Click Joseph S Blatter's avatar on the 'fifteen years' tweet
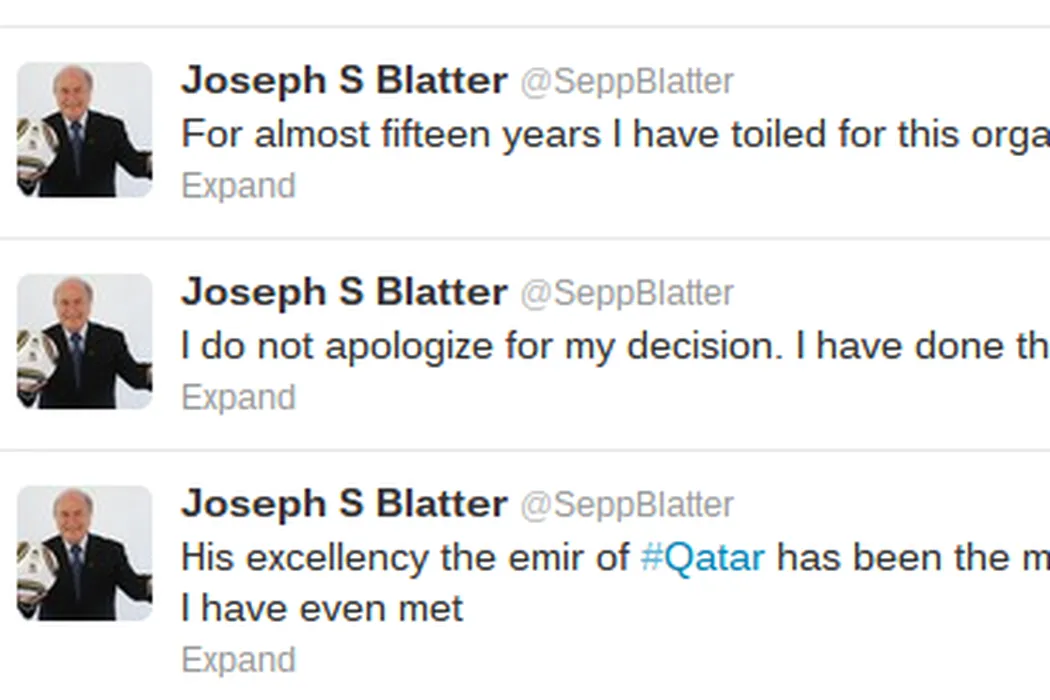1050x700 pixels. [x=85, y=130]
